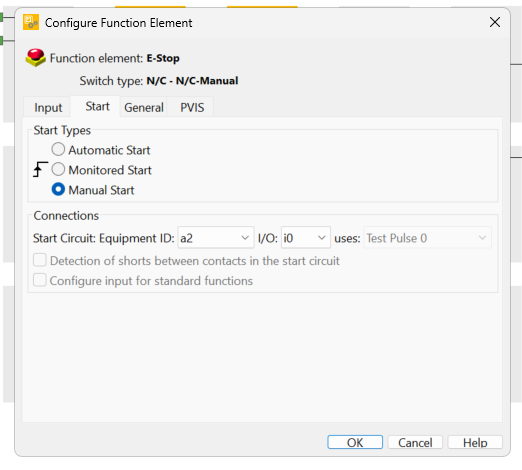522x470 pixels.
Task: Enable Configure input for standard functions
Action: tap(40, 280)
